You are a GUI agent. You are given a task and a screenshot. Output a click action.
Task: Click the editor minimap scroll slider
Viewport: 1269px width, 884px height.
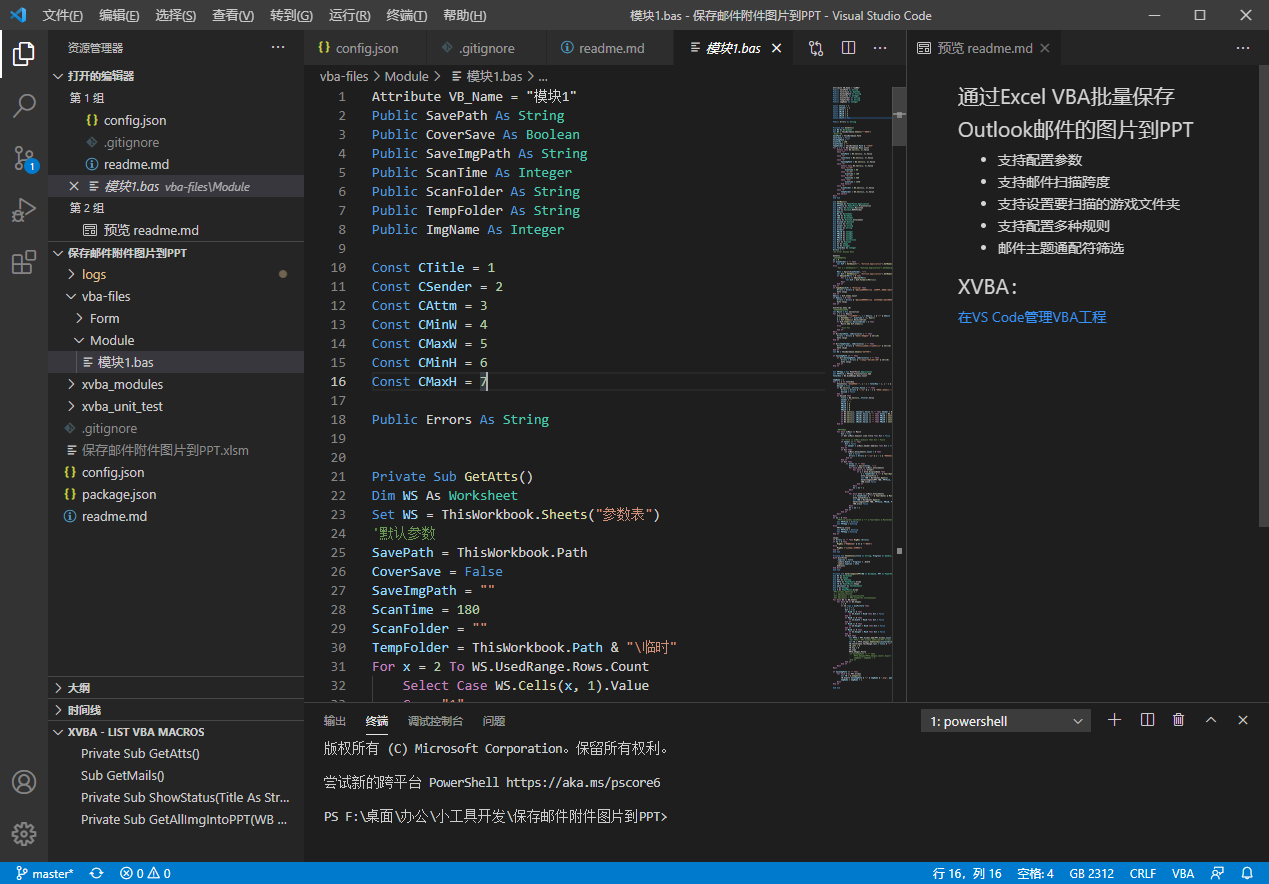(x=900, y=116)
